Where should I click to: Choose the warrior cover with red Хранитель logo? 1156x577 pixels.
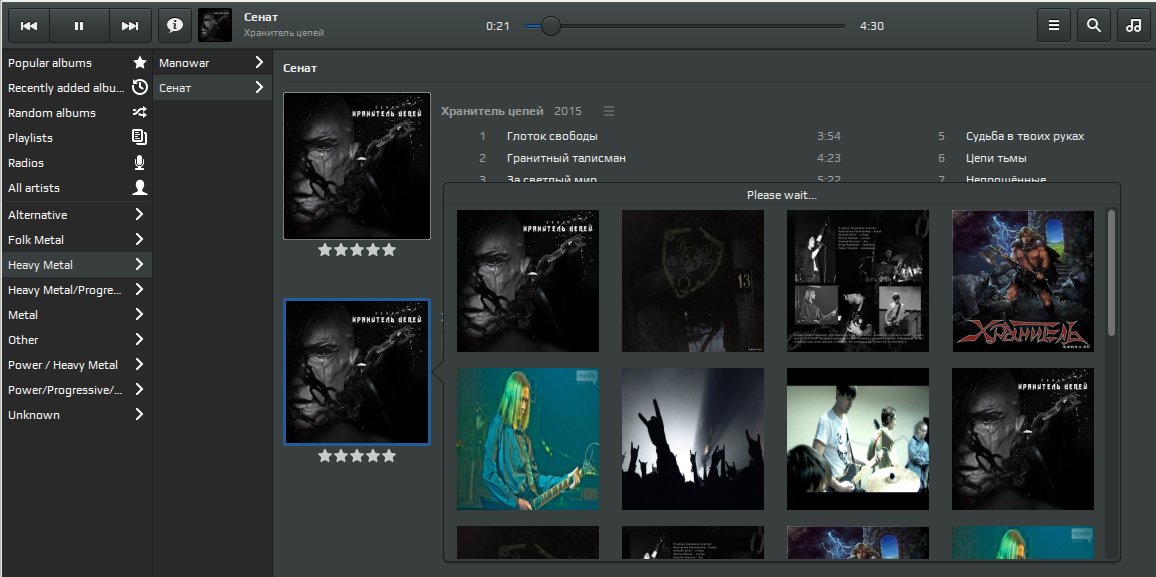pos(1023,281)
